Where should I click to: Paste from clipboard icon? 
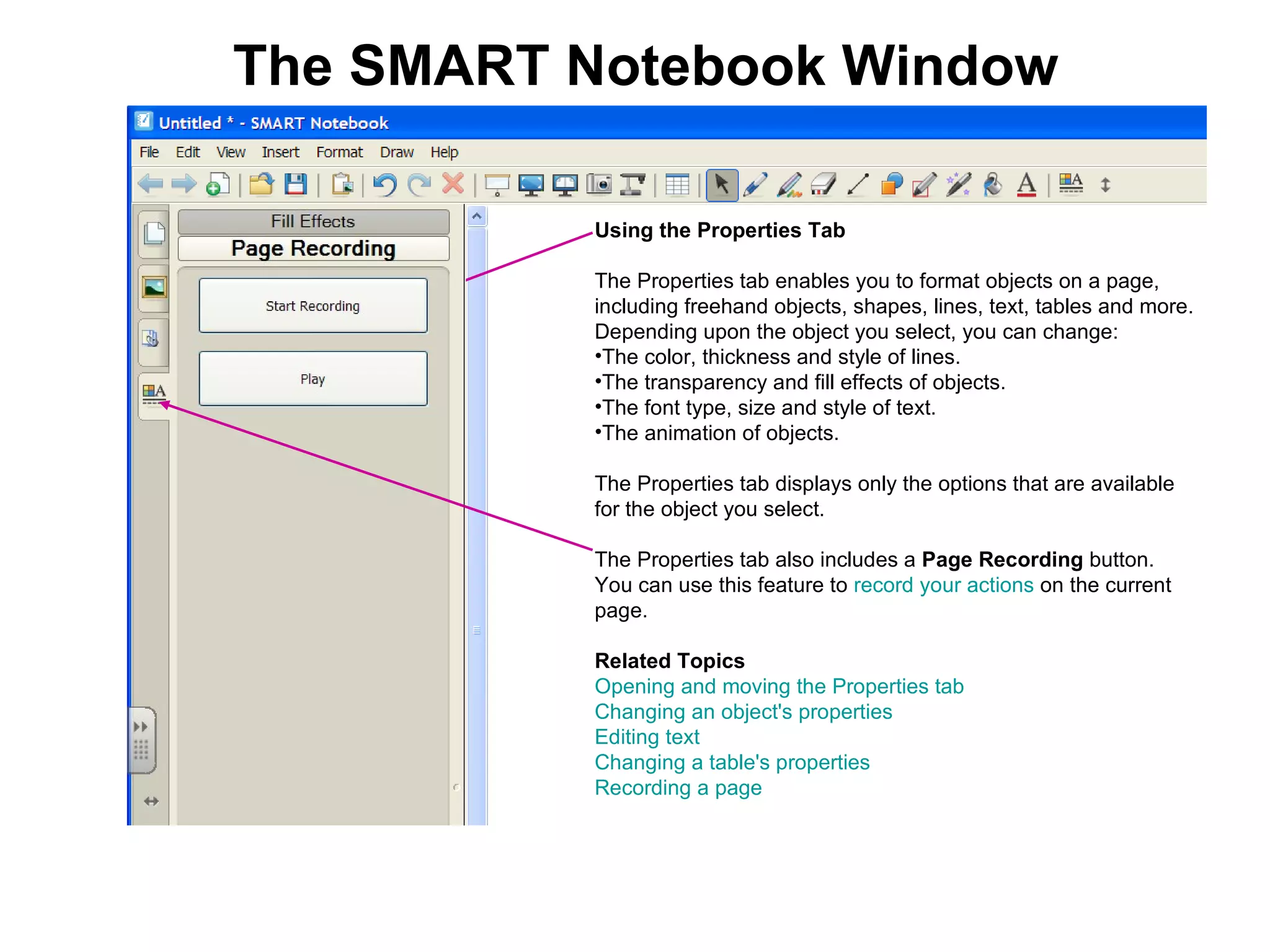tap(342, 184)
